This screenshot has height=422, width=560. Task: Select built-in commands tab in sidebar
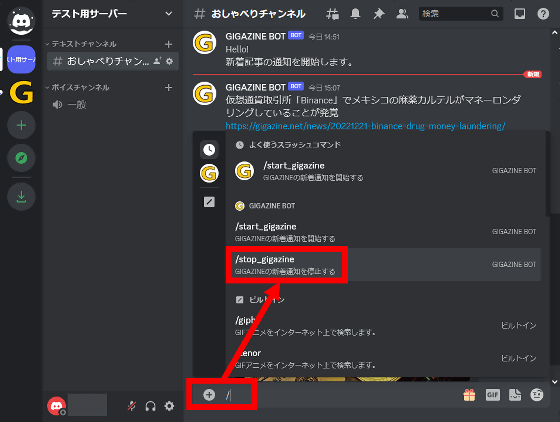[209, 202]
